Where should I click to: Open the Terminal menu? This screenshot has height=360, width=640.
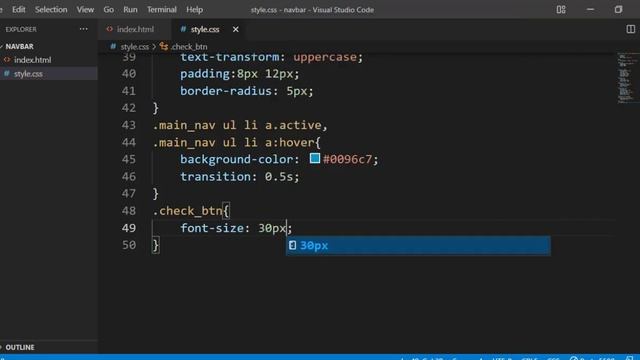pos(162,9)
